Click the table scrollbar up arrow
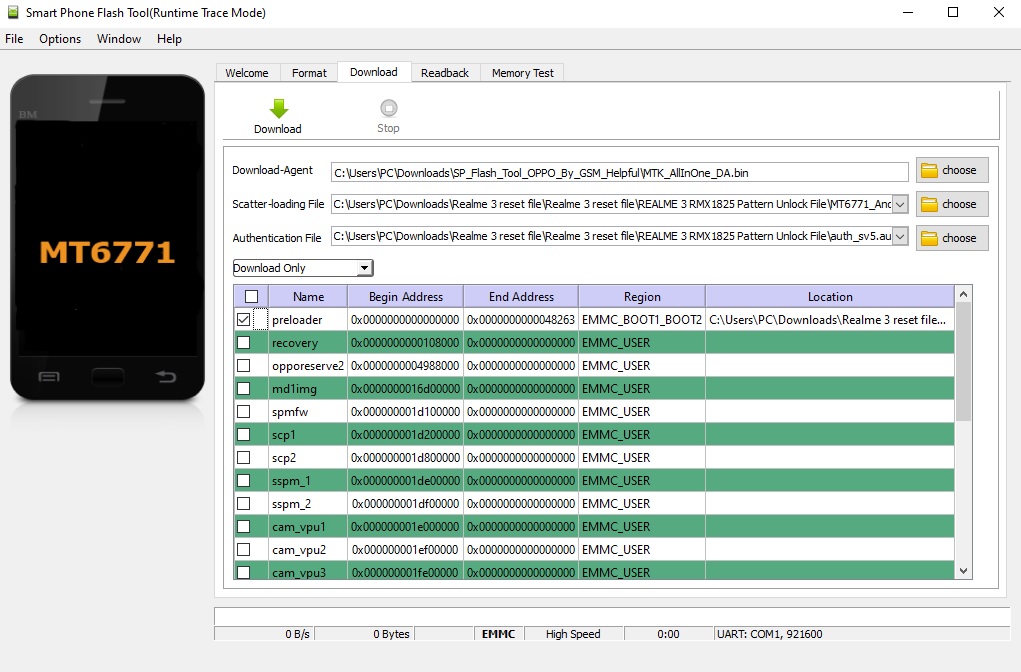The height and width of the screenshot is (672, 1021). [964, 294]
